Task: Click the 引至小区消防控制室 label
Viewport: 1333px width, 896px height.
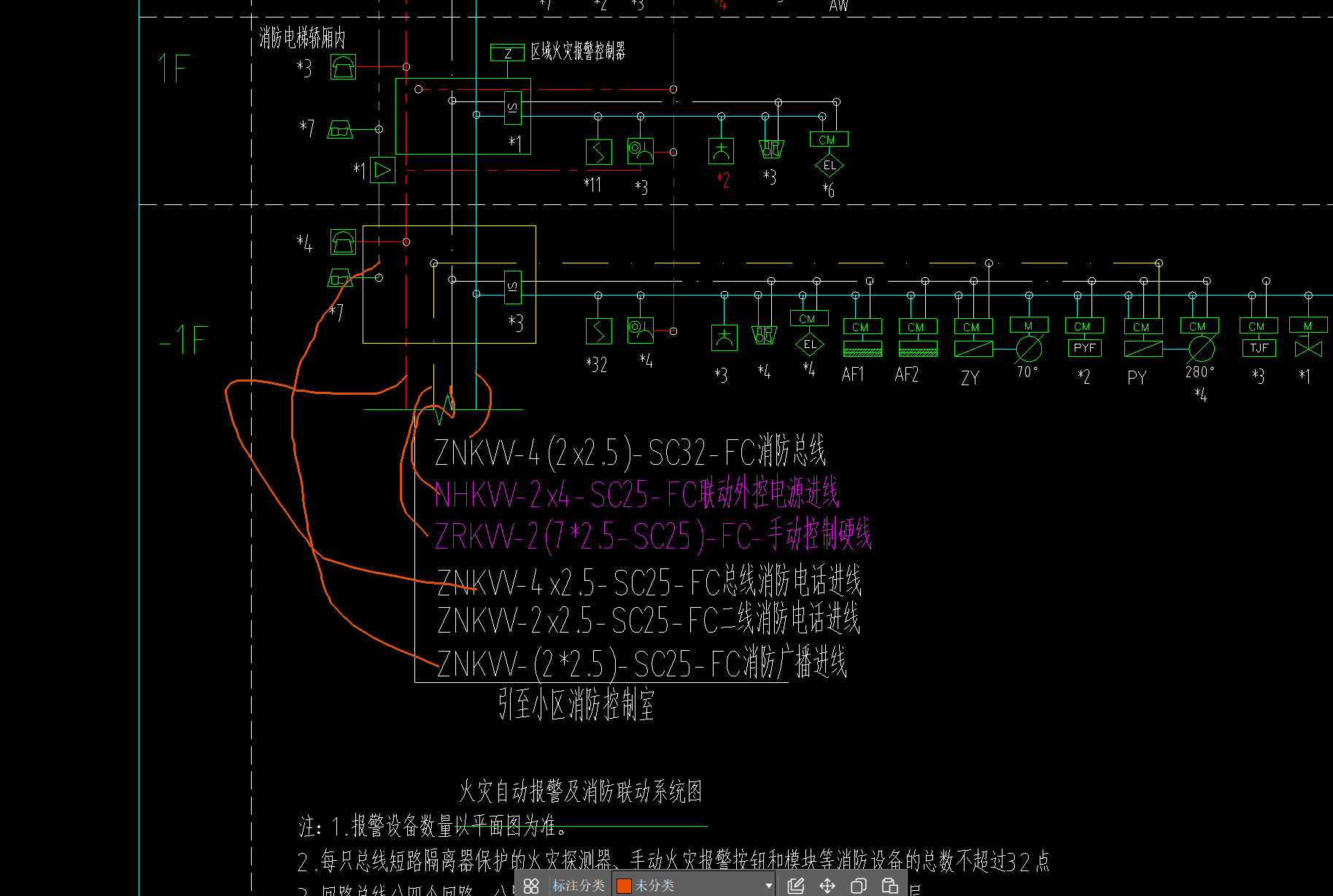Action: (x=576, y=705)
